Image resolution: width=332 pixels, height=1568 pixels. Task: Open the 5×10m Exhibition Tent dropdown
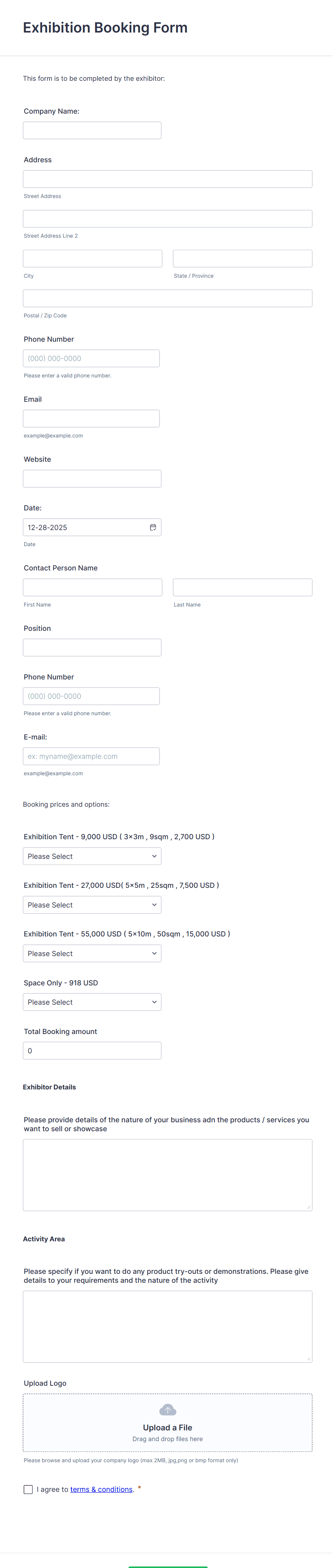click(x=92, y=953)
